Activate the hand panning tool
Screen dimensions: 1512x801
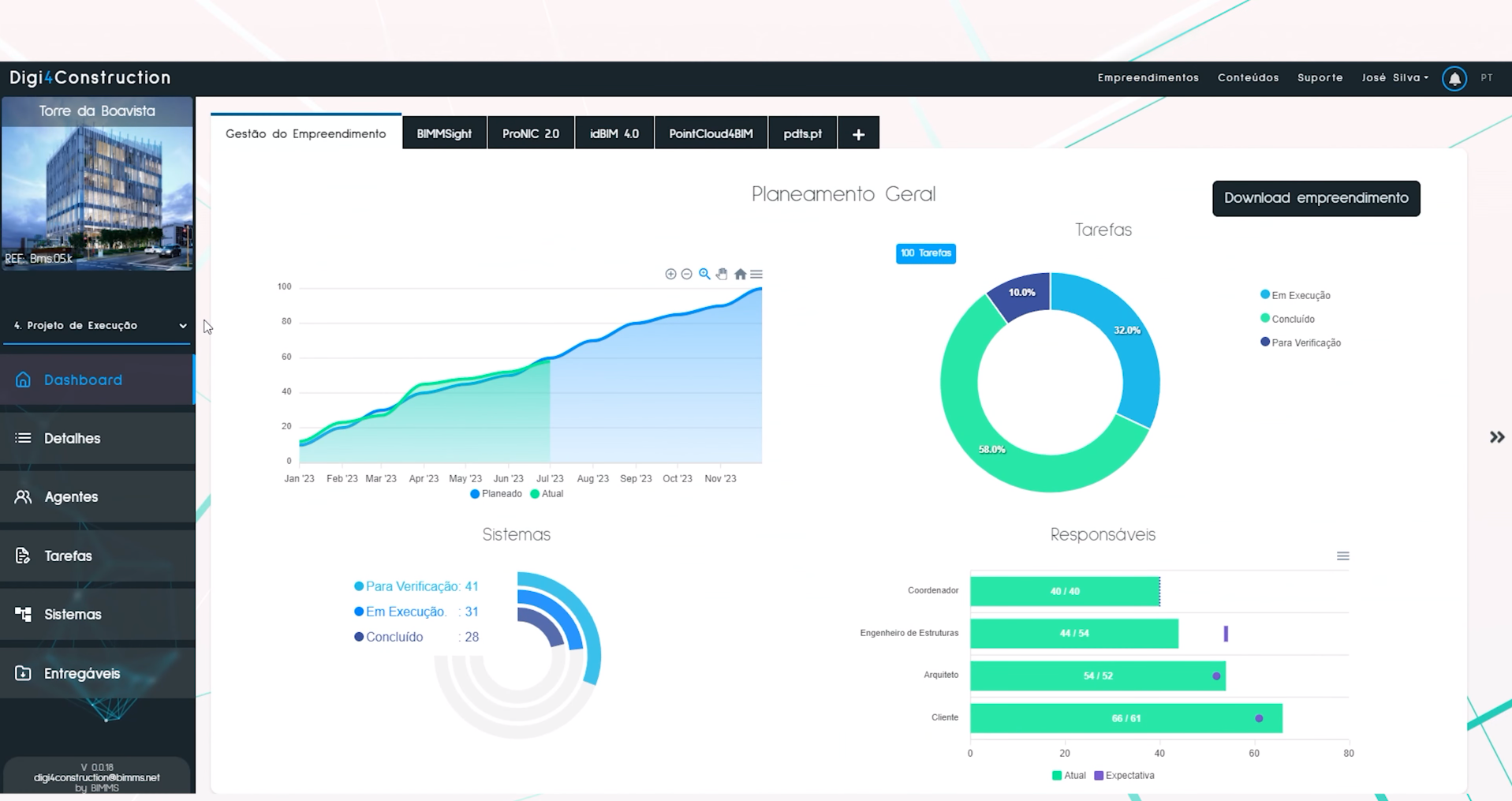(722, 274)
